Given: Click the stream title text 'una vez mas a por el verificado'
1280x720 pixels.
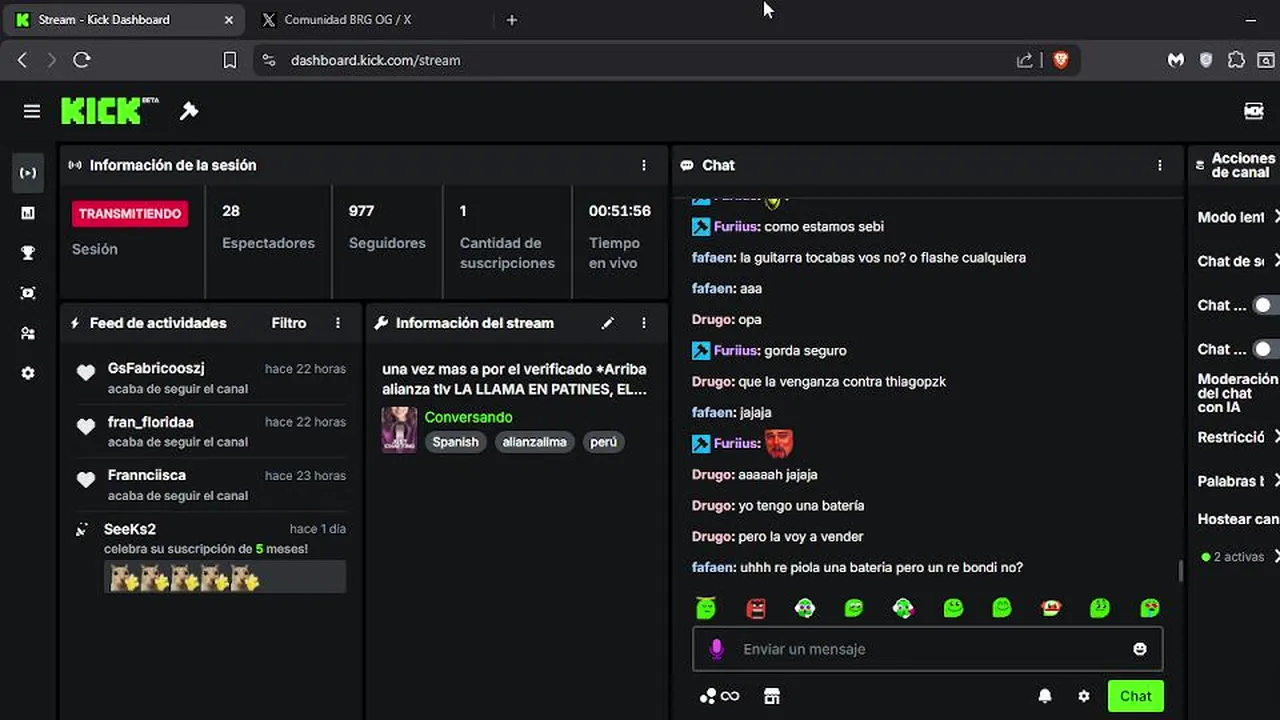Looking at the screenshot, I should [x=514, y=379].
